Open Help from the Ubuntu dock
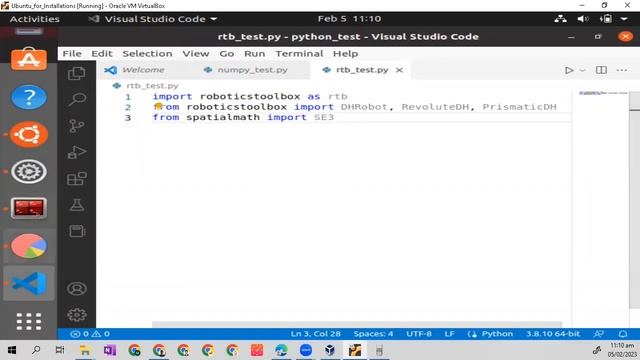This screenshot has height=360, width=640. tap(29, 97)
